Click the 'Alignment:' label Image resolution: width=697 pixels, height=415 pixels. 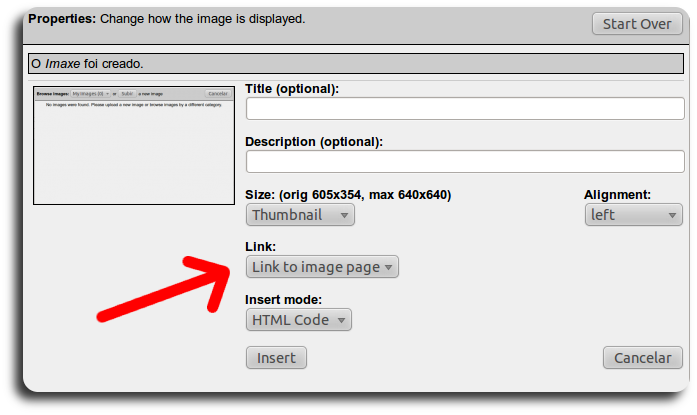pyautogui.click(x=617, y=195)
